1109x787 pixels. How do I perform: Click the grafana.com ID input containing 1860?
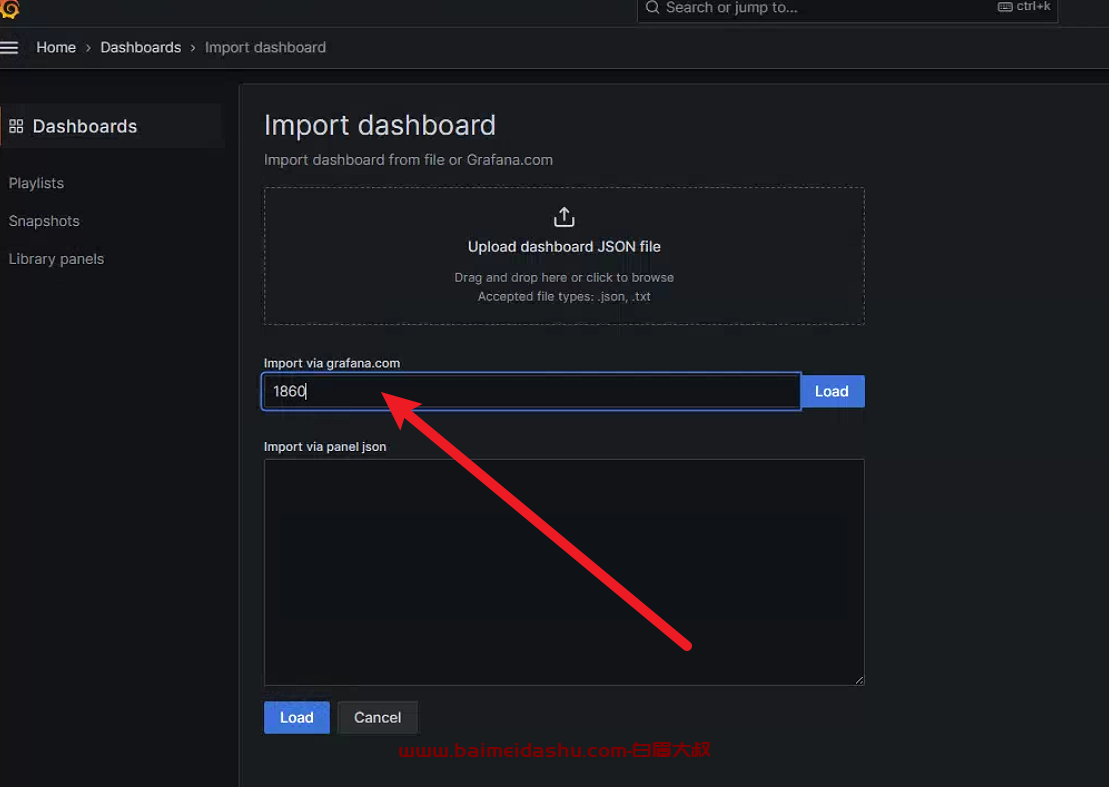pos(531,391)
